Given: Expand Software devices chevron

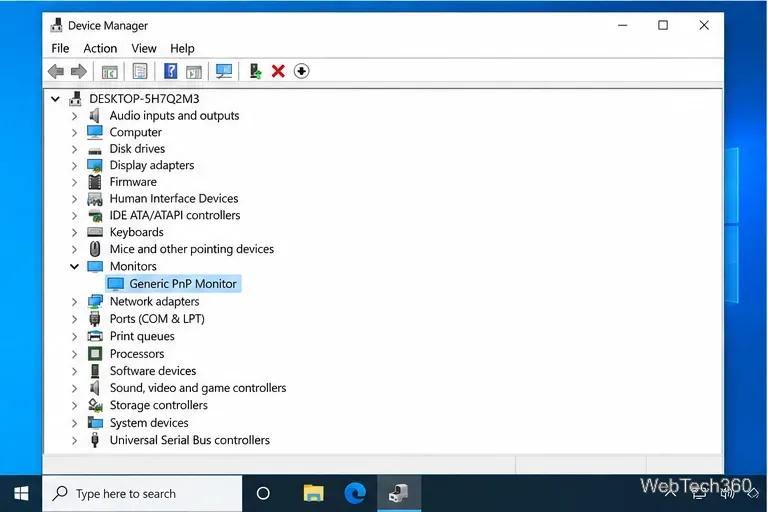Looking at the screenshot, I should 74,371.
